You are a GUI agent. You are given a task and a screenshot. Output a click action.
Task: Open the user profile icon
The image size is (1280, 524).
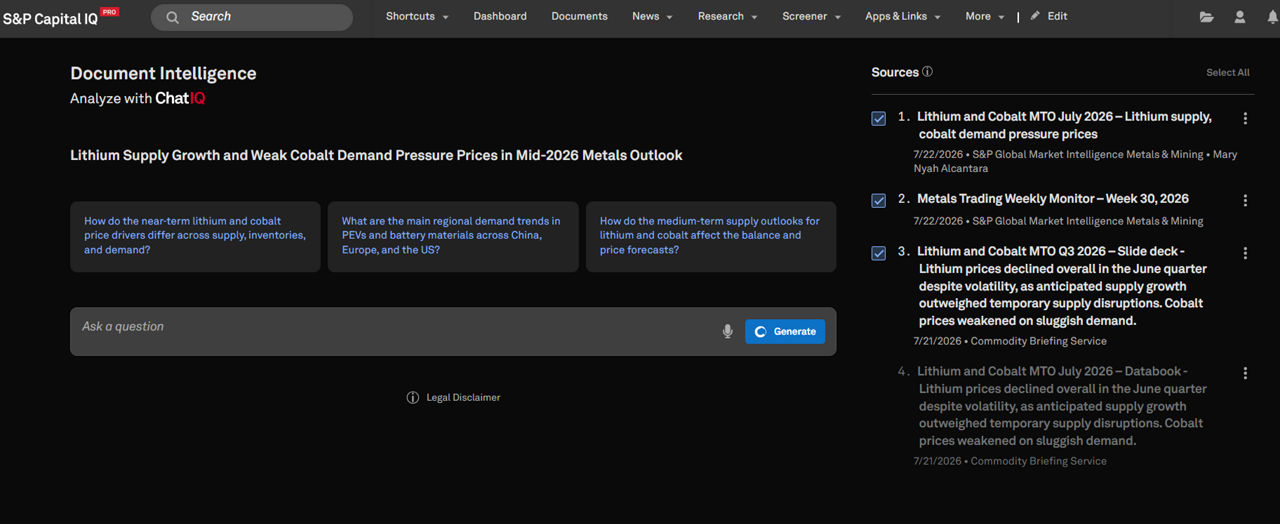tap(1240, 17)
